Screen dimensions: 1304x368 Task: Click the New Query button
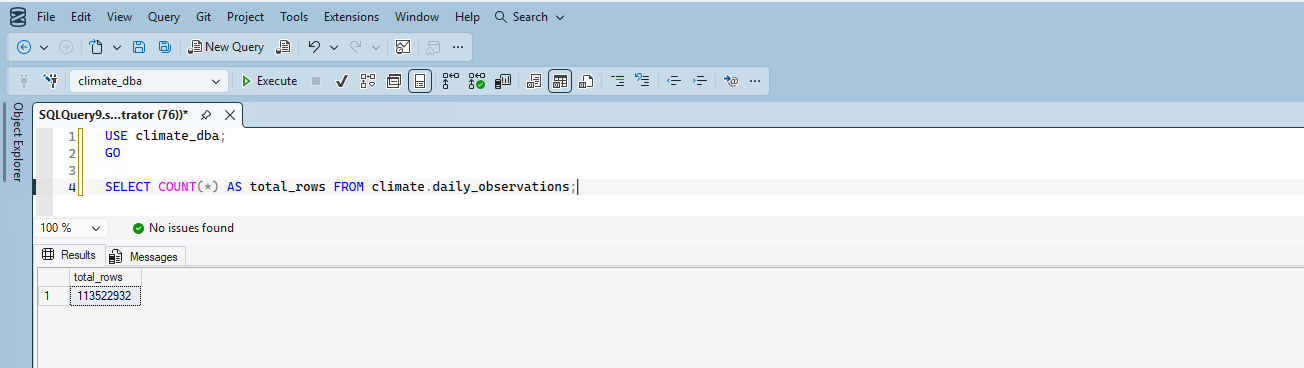(x=226, y=47)
